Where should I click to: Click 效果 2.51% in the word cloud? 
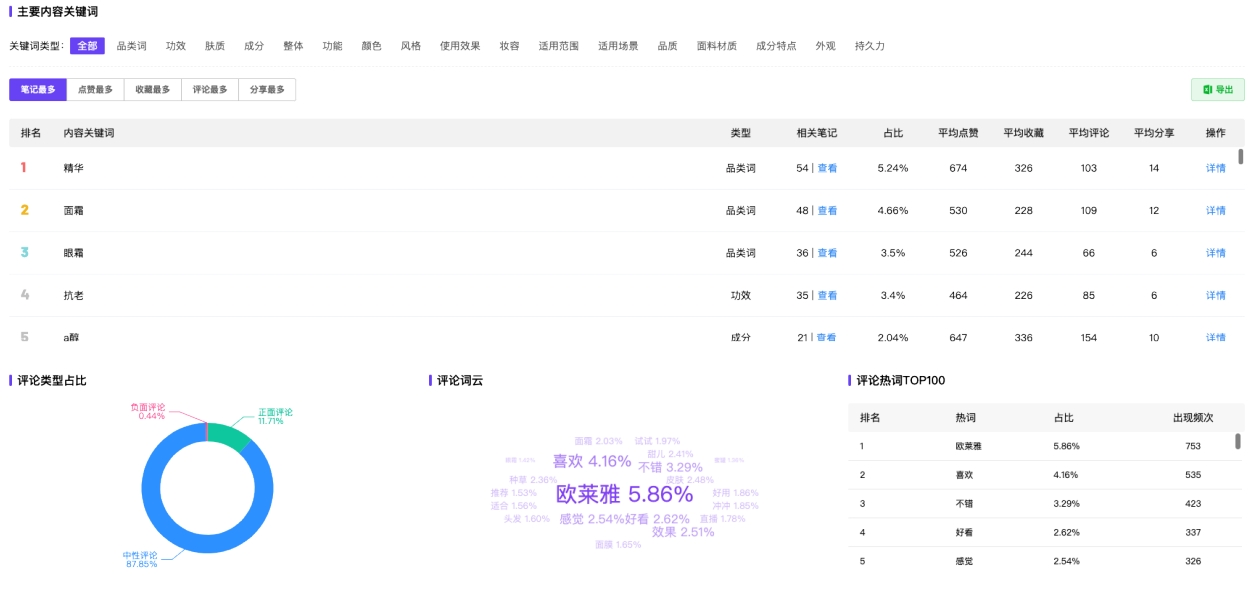pyautogui.click(x=683, y=532)
